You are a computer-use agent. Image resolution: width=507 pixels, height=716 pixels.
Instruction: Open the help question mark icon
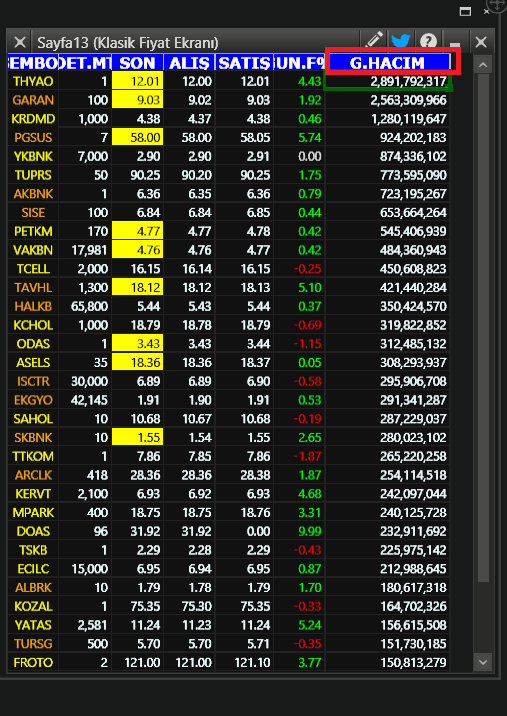(x=428, y=42)
